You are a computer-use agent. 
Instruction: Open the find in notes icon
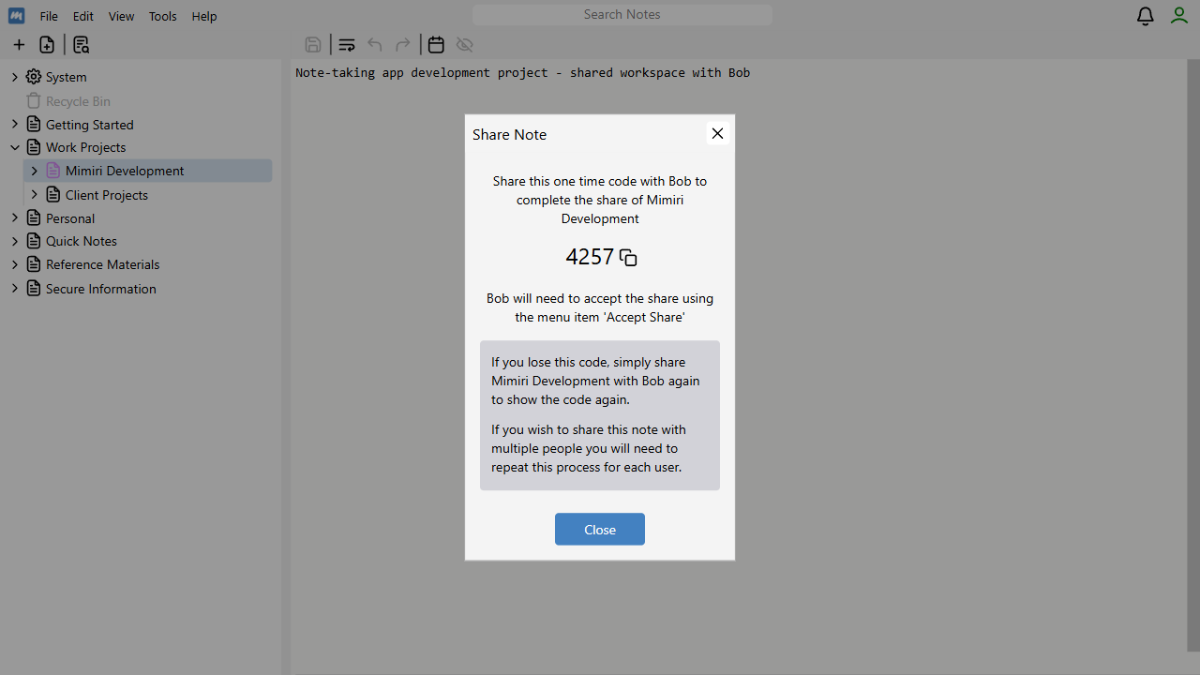pos(81,45)
